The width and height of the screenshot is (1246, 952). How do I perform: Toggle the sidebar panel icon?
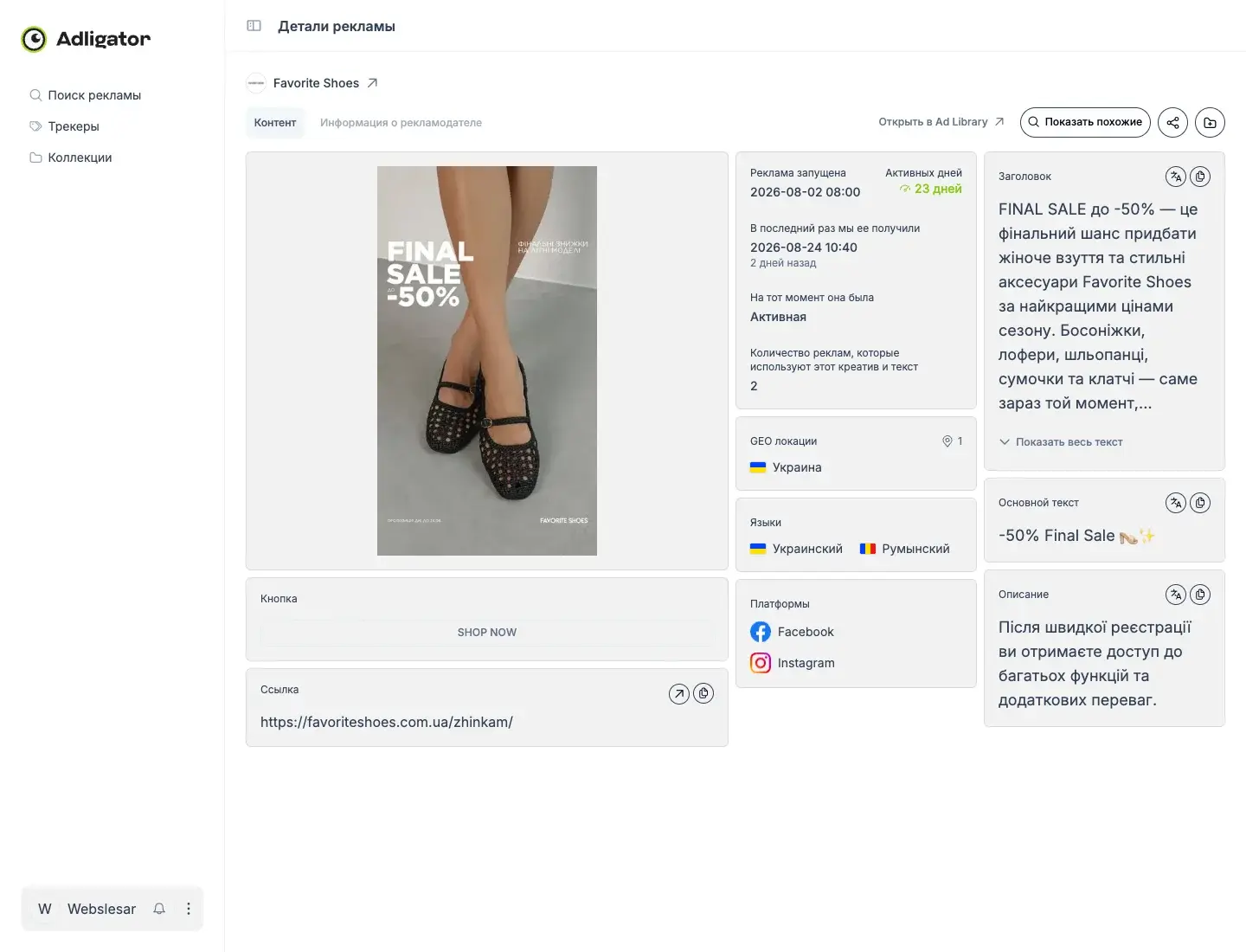[x=254, y=26]
